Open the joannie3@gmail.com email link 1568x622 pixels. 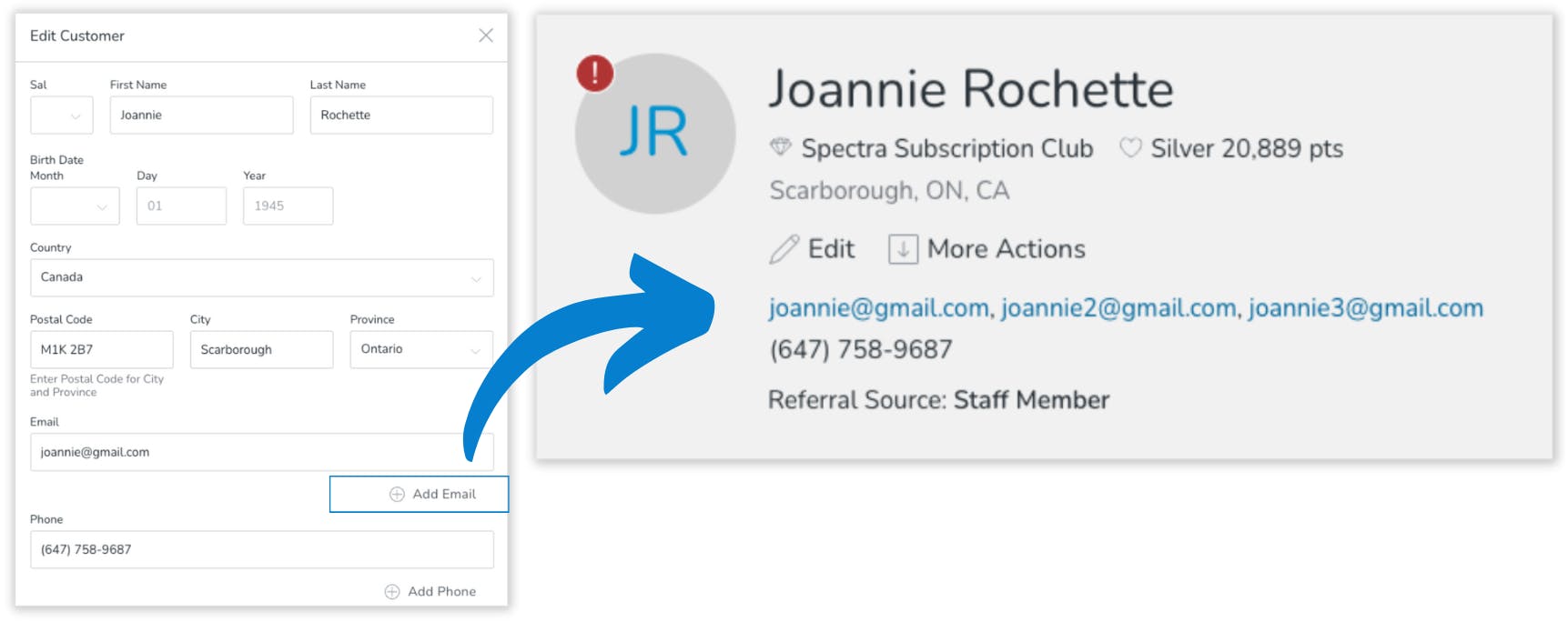1366,308
